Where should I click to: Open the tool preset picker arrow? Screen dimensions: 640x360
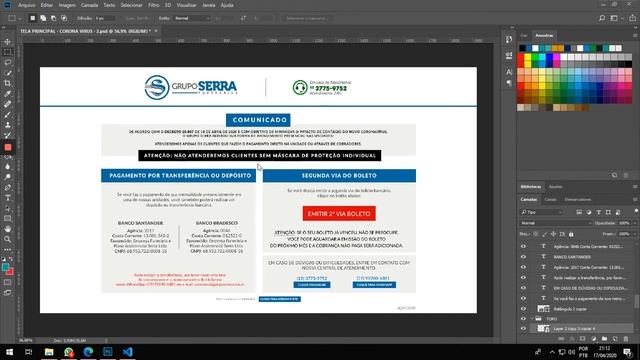pos(19,18)
